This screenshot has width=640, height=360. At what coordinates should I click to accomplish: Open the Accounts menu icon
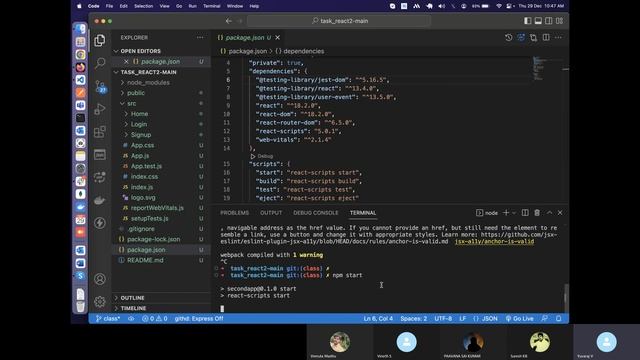click(x=100, y=279)
